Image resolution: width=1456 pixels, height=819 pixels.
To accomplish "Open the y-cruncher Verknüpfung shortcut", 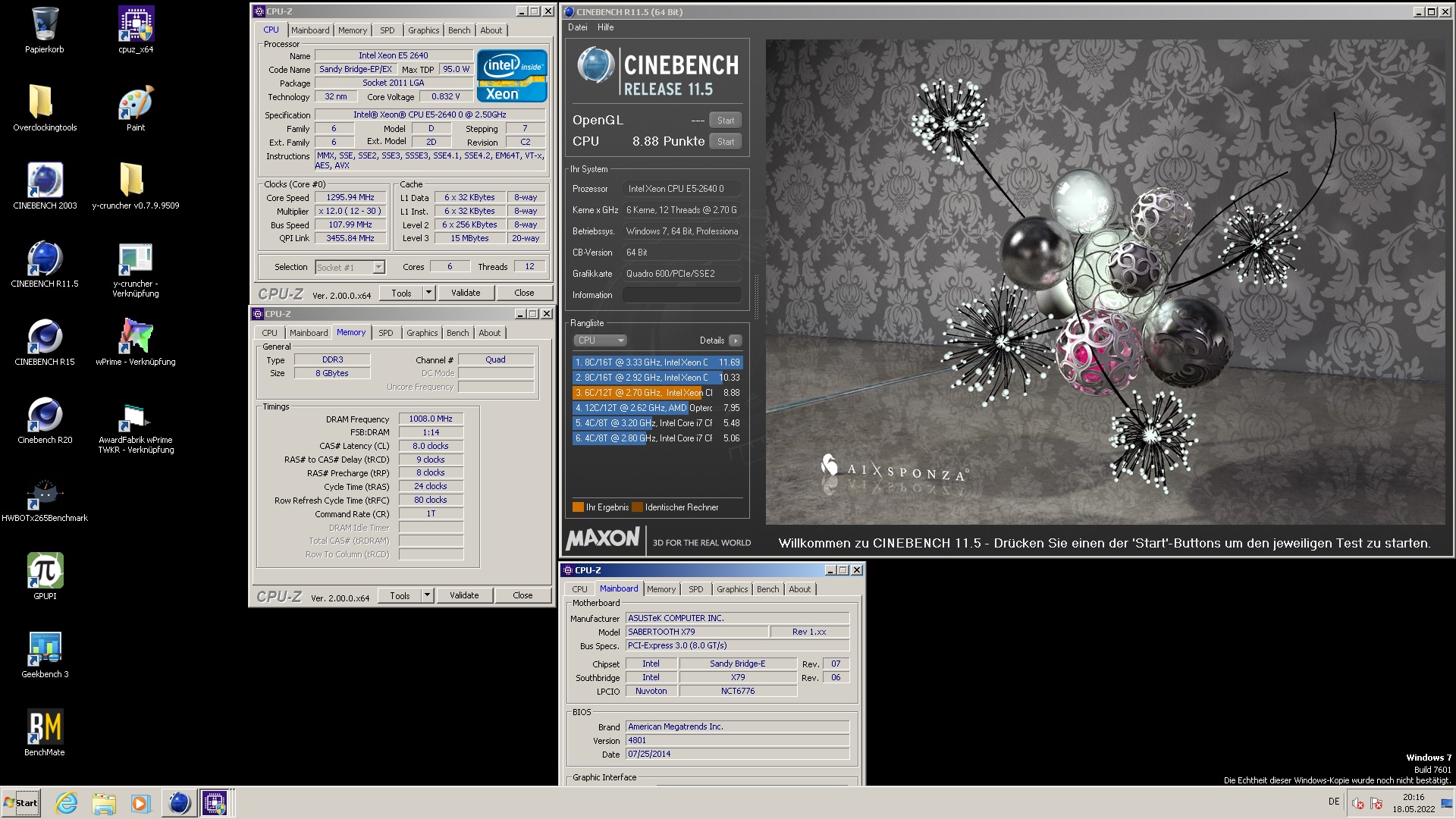I will pyautogui.click(x=136, y=269).
